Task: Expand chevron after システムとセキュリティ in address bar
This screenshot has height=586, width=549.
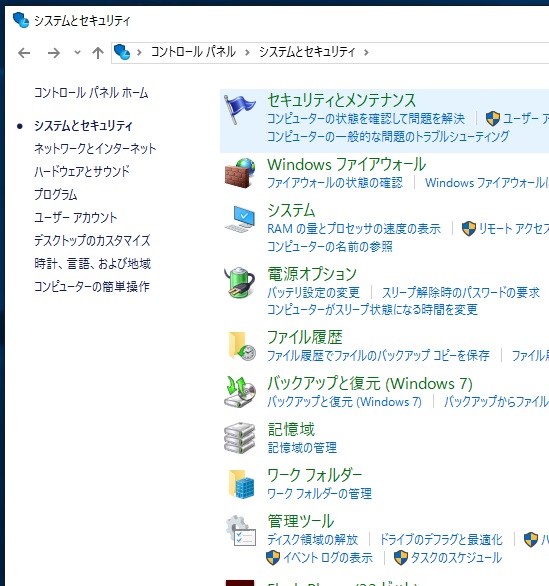Action: point(366,52)
